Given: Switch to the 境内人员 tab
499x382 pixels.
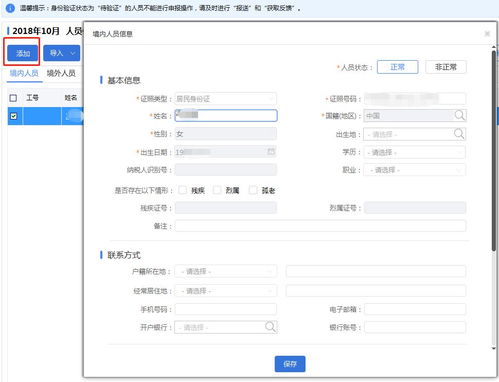Looking at the screenshot, I should coord(24,73).
